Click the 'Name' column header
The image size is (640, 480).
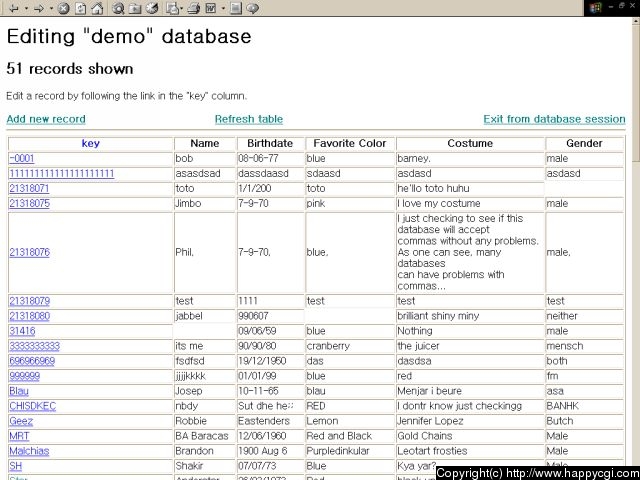(x=205, y=143)
